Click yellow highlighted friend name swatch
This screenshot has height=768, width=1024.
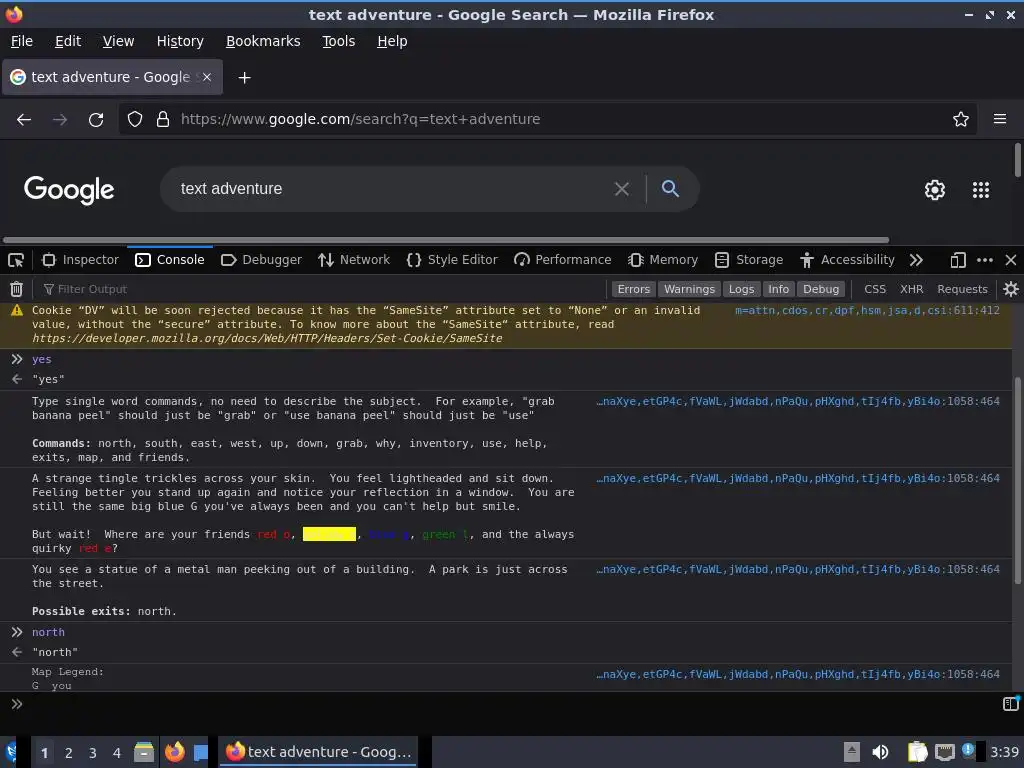click(329, 534)
